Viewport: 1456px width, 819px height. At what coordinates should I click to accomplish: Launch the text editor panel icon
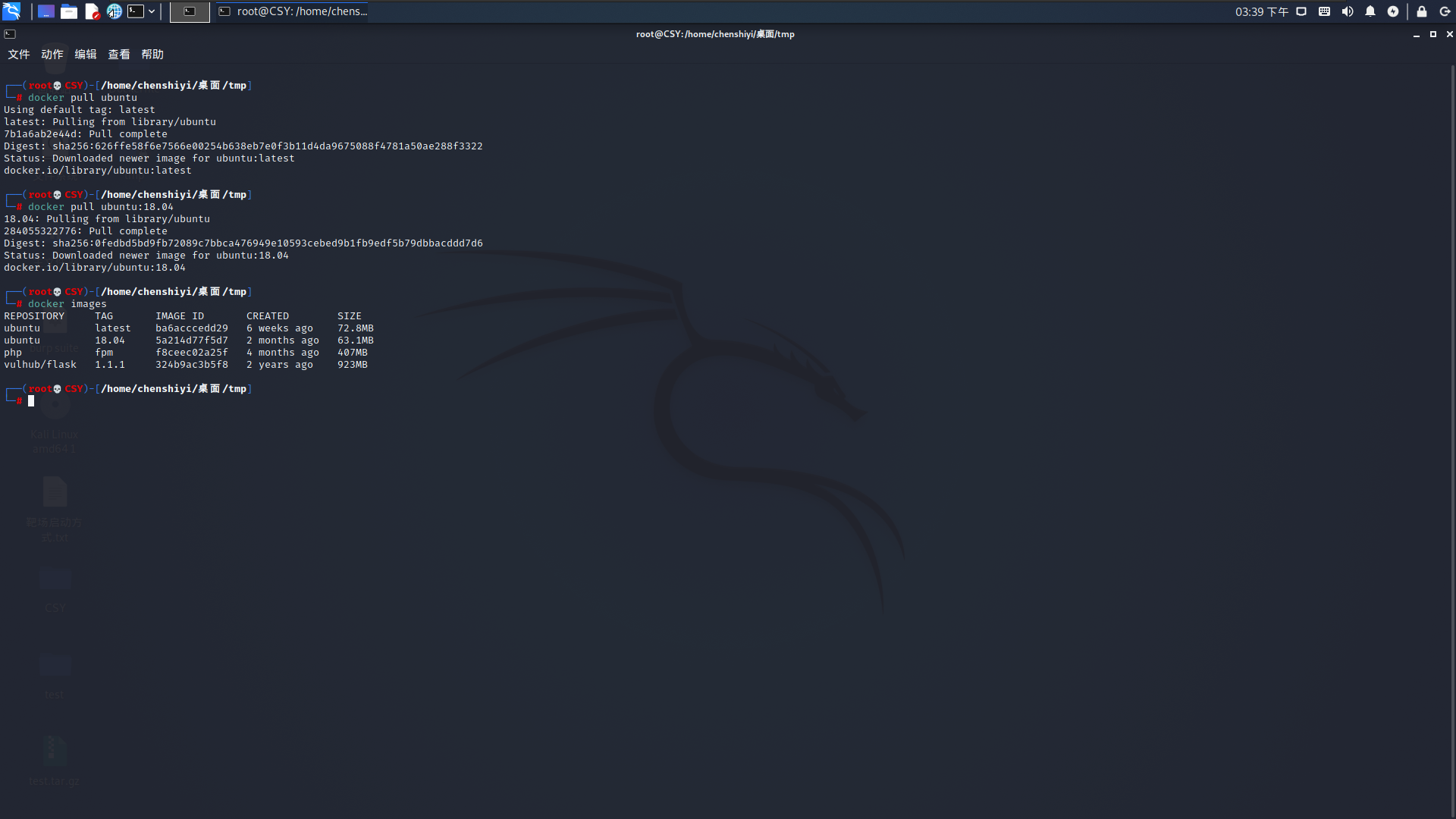(x=92, y=11)
